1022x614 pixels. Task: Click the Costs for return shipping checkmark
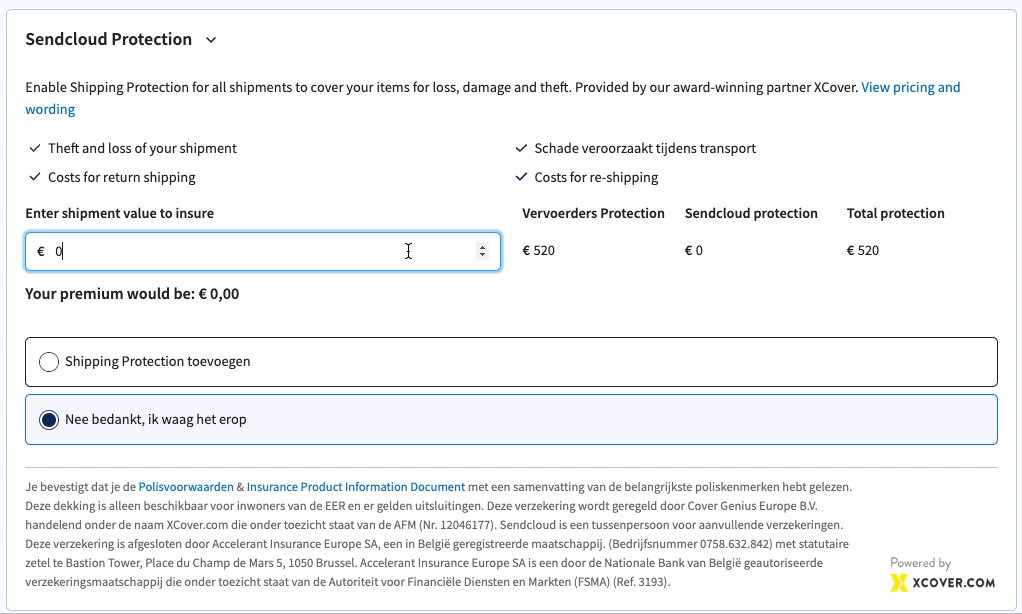tap(35, 177)
